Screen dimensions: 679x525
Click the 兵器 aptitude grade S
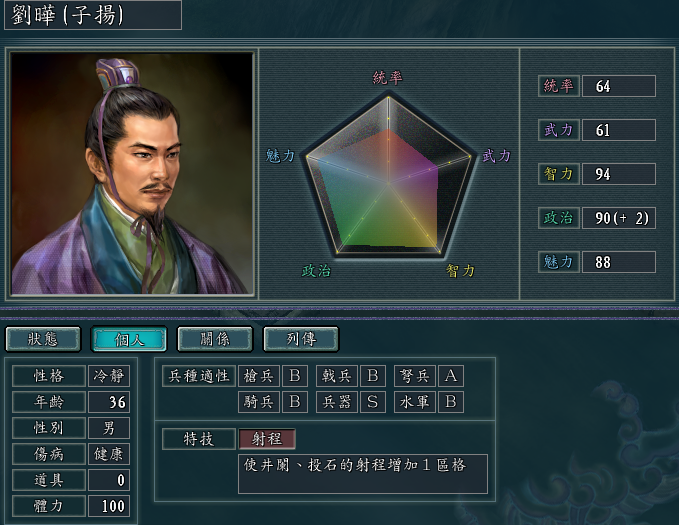tap(373, 402)
